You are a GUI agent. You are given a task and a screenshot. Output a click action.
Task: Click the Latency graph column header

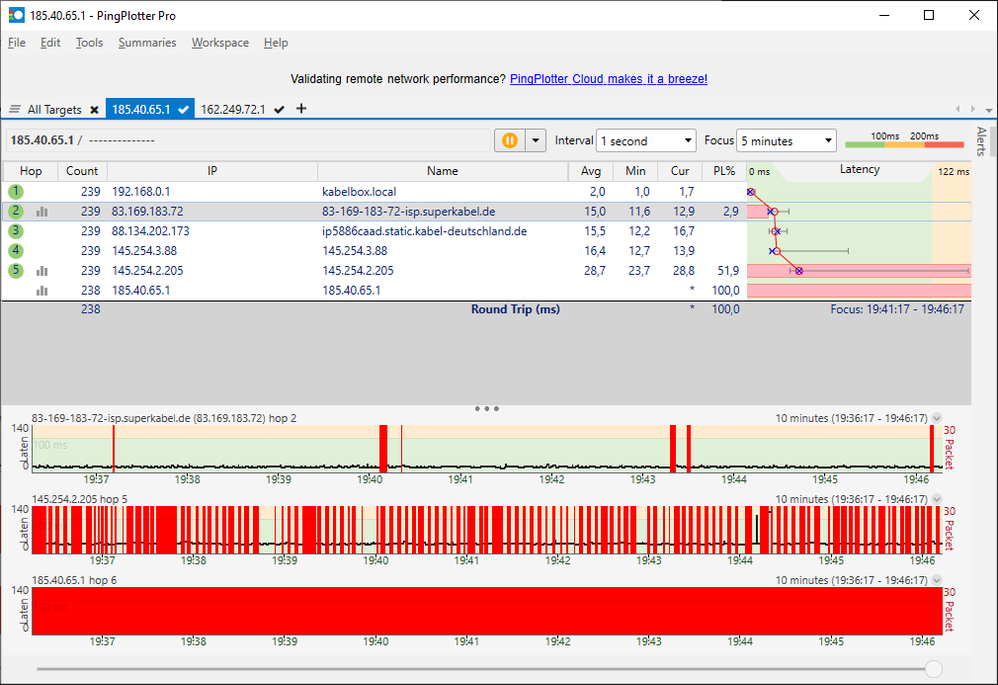click(x=859, y=169)
